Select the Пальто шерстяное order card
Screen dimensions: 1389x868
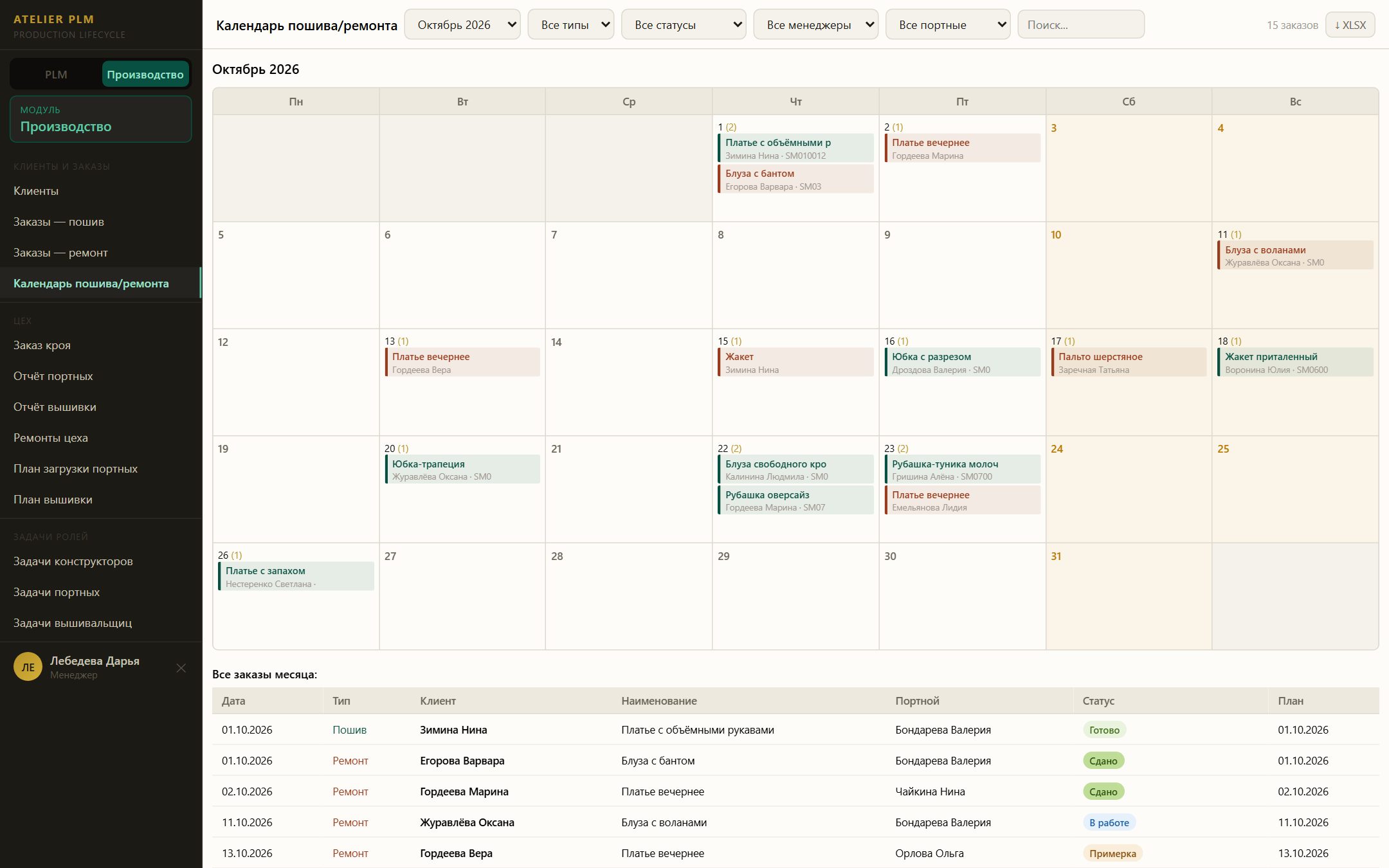pos(1129,363)
